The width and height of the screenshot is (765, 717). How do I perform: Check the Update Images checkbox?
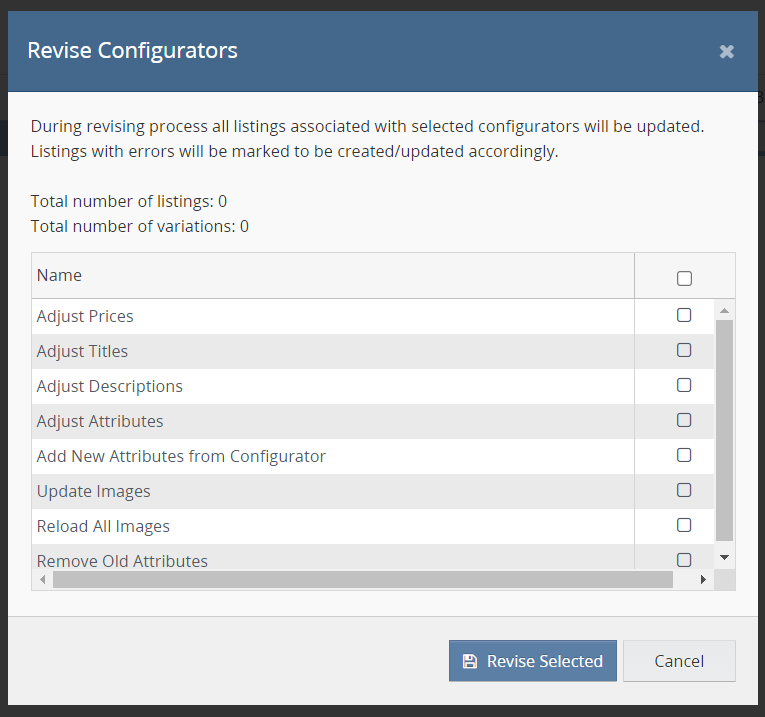(x=684, y=490)
